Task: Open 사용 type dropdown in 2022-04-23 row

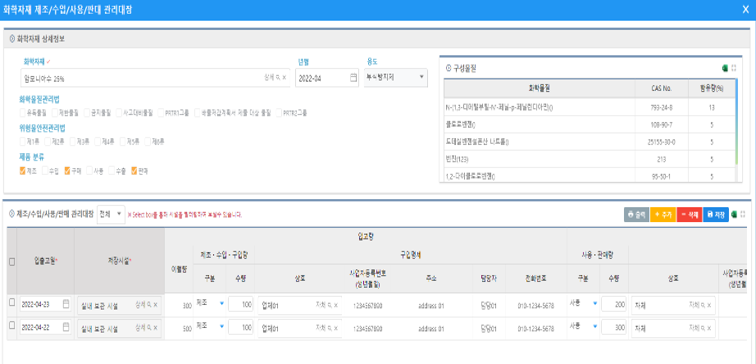Action: [x=583, y=303]
